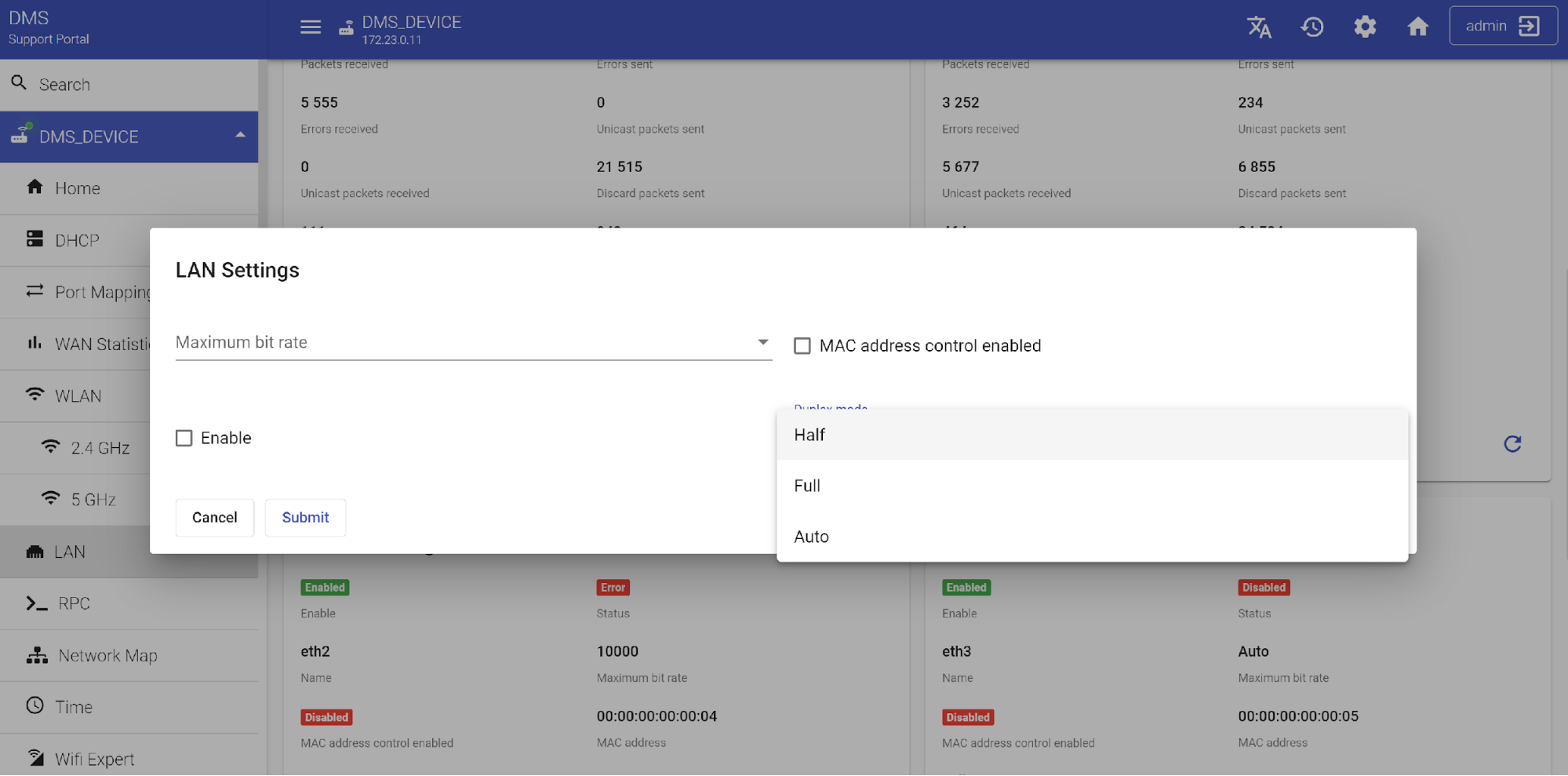Click the hamburger menu icon
Screen dimensions: 1568x776
coord(311,27)
